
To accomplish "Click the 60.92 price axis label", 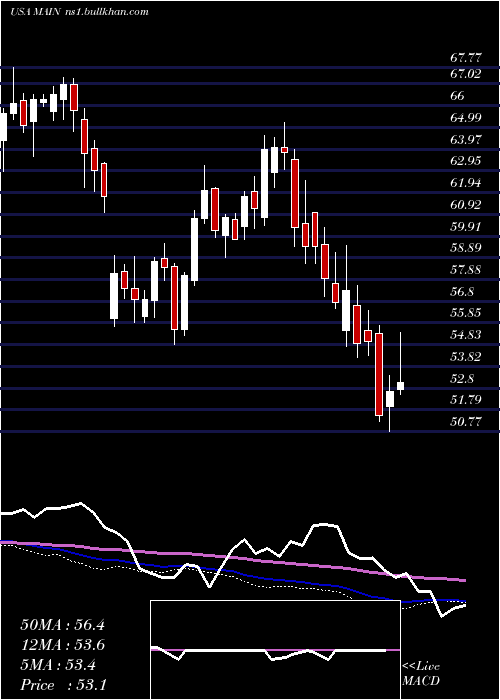I will pyautogui.click(x=466, y=205).
